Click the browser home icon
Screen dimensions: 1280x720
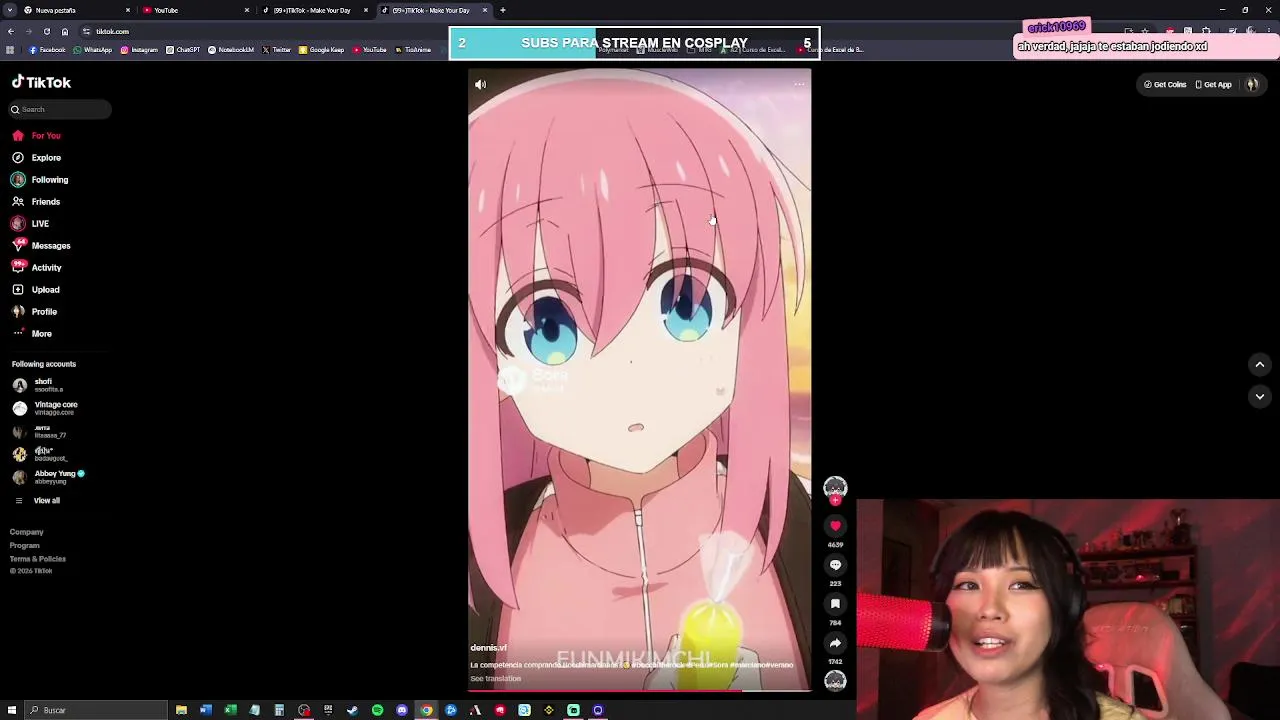pos(65,32)
